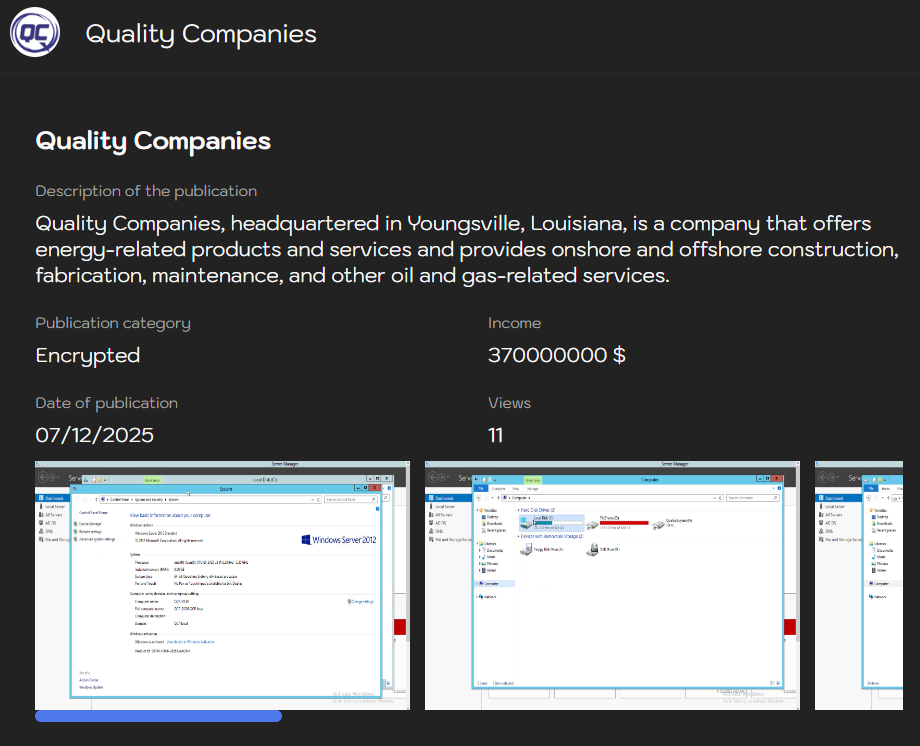Open the partially visible third screenshot thumbnail
Image resolution: width=920 pixels, height=746 pixels.
click(x=858, y=585)
